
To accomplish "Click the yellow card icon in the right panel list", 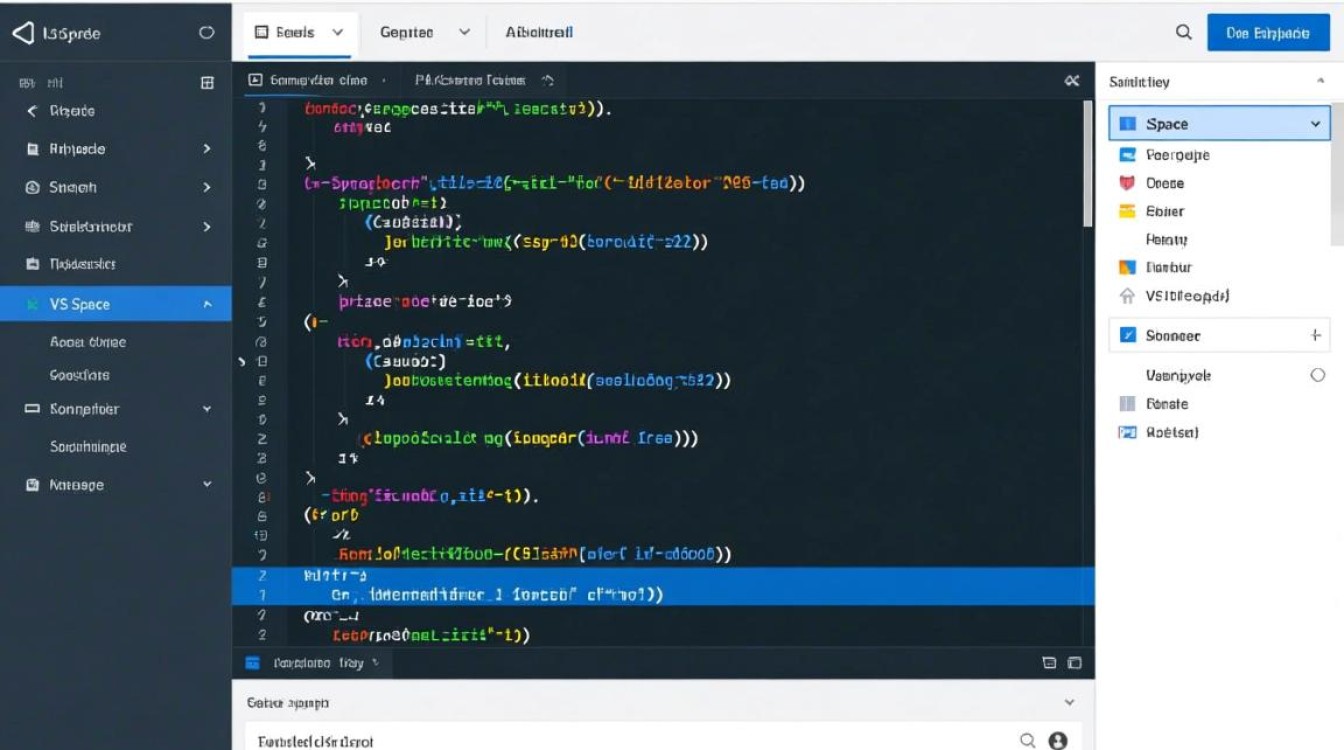I will pyautogui.click(x=1127, y=211).
